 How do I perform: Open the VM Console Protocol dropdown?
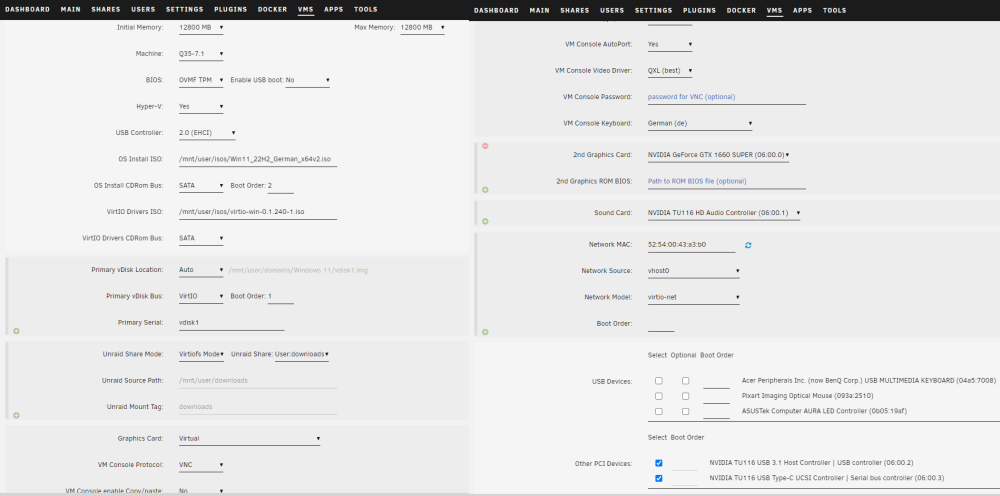tap(201, 465)
